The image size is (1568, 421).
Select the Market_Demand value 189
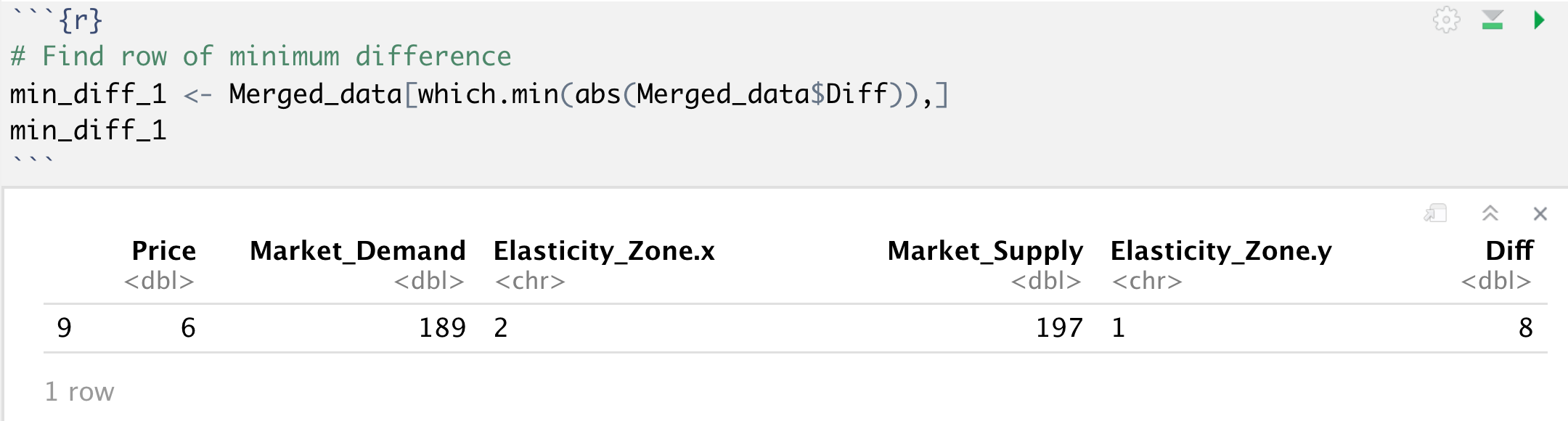[442, 328]
